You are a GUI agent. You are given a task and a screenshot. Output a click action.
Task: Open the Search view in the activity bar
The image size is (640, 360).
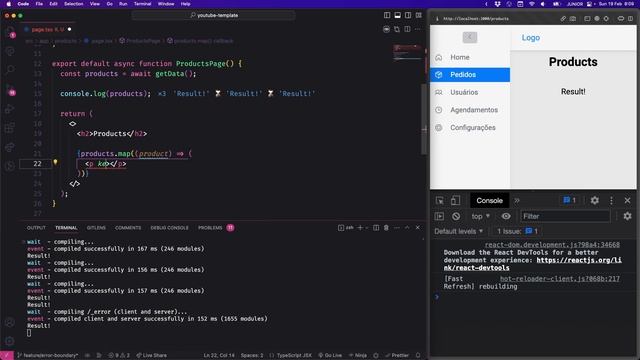10,70
